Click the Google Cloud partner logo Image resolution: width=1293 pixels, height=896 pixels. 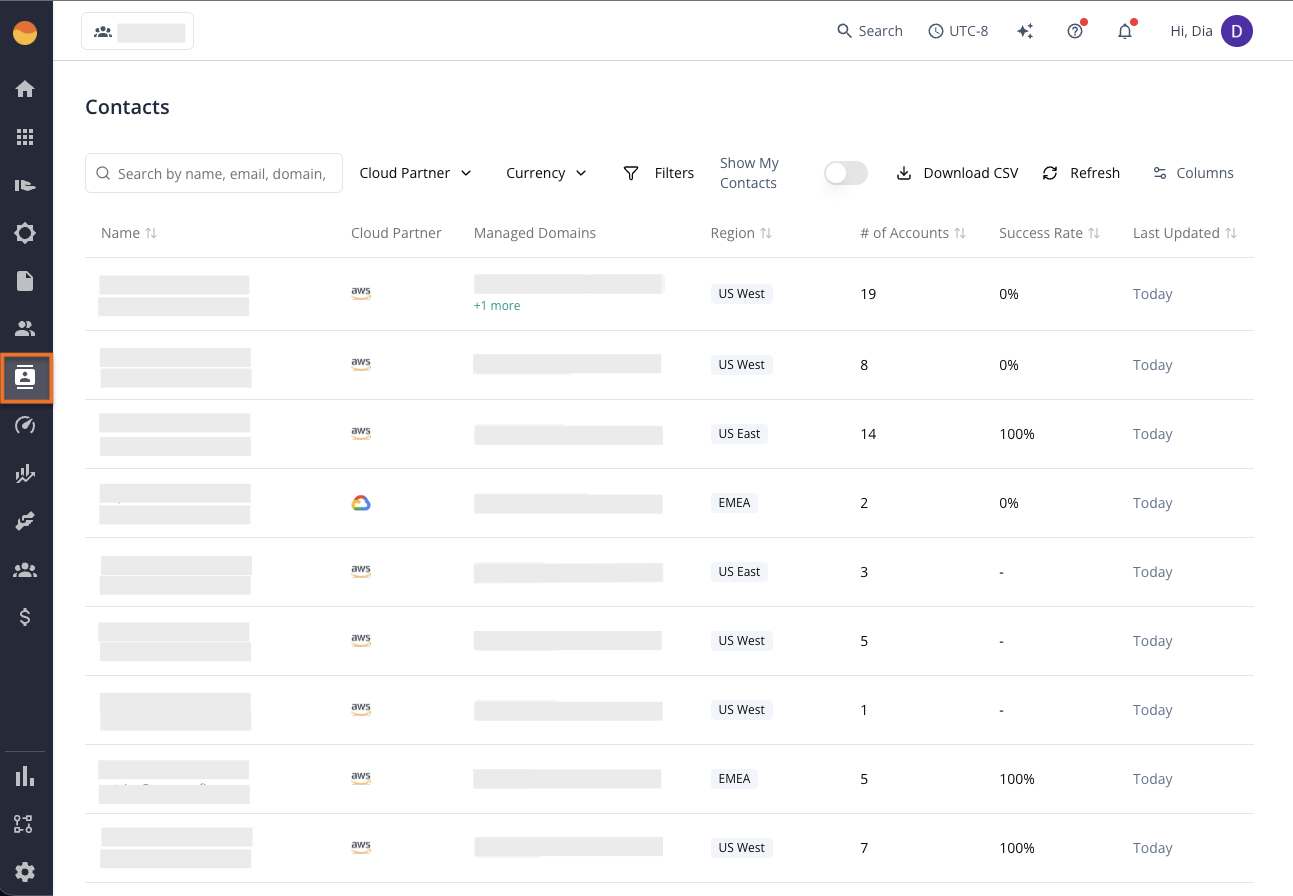click(x=361, y=503)
